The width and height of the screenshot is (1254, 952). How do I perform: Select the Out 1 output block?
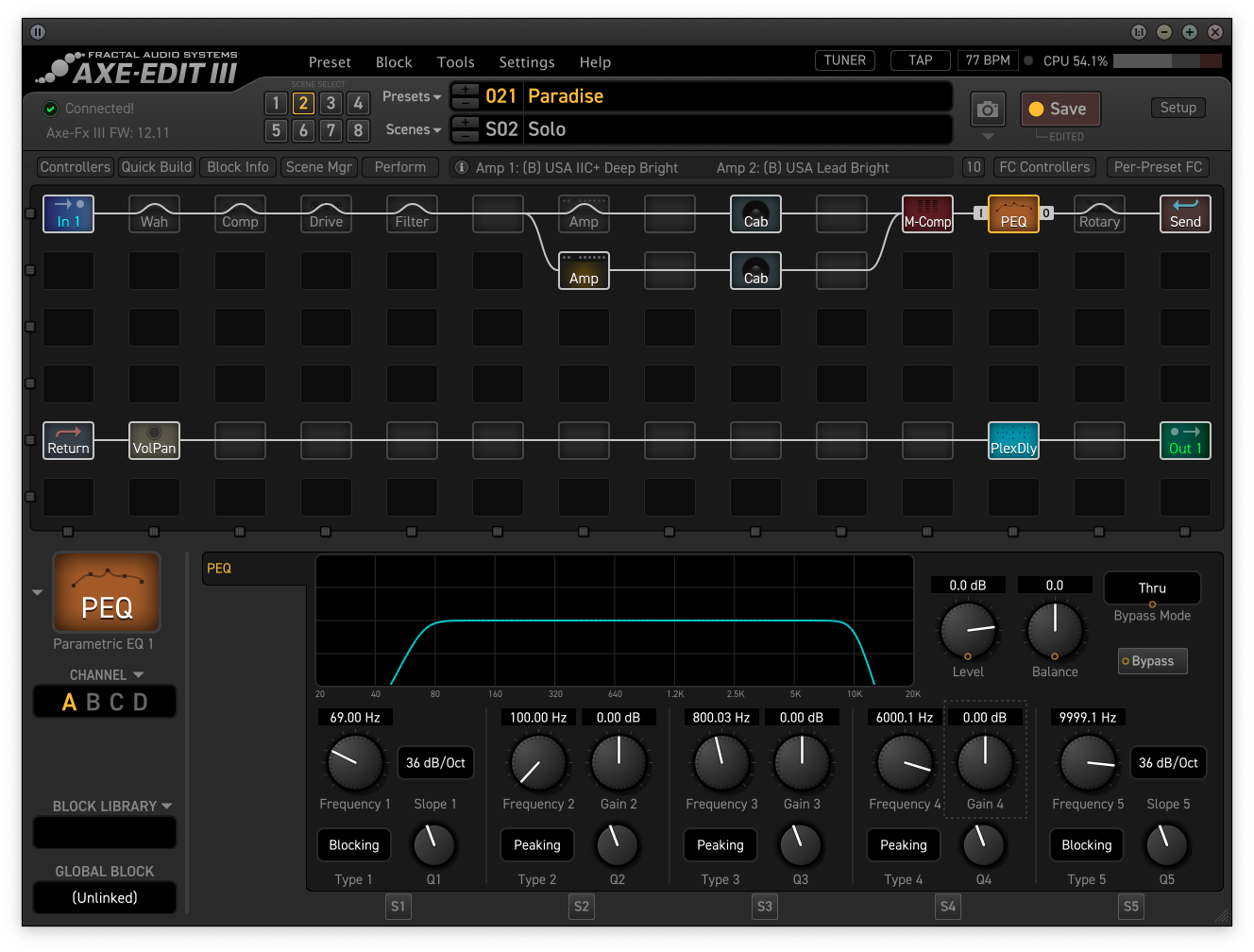point(1185,440)
